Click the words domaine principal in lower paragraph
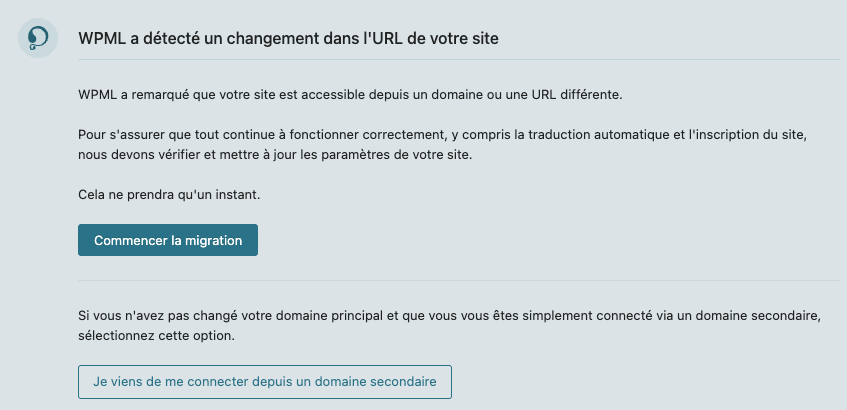 (336, 316)
